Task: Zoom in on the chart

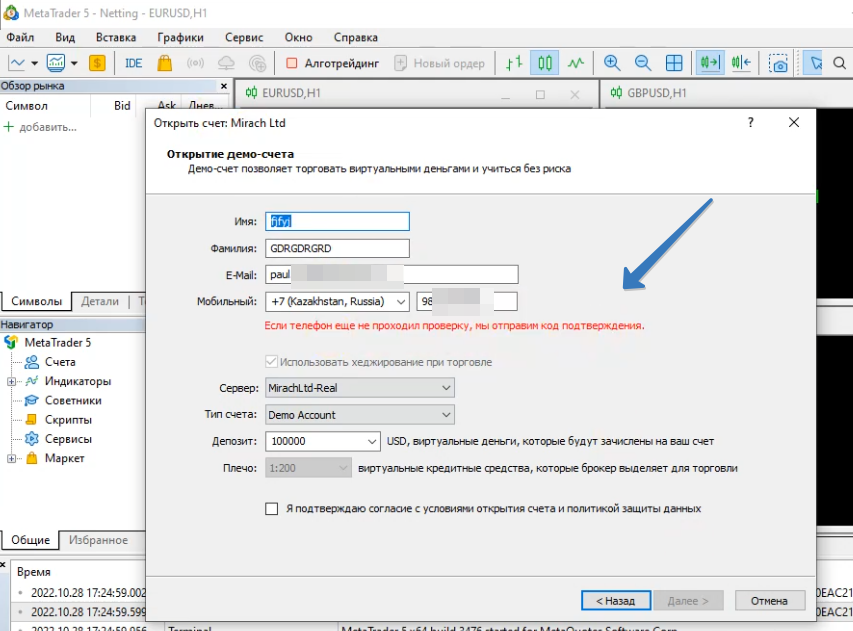Action: [x=612, y=63]
